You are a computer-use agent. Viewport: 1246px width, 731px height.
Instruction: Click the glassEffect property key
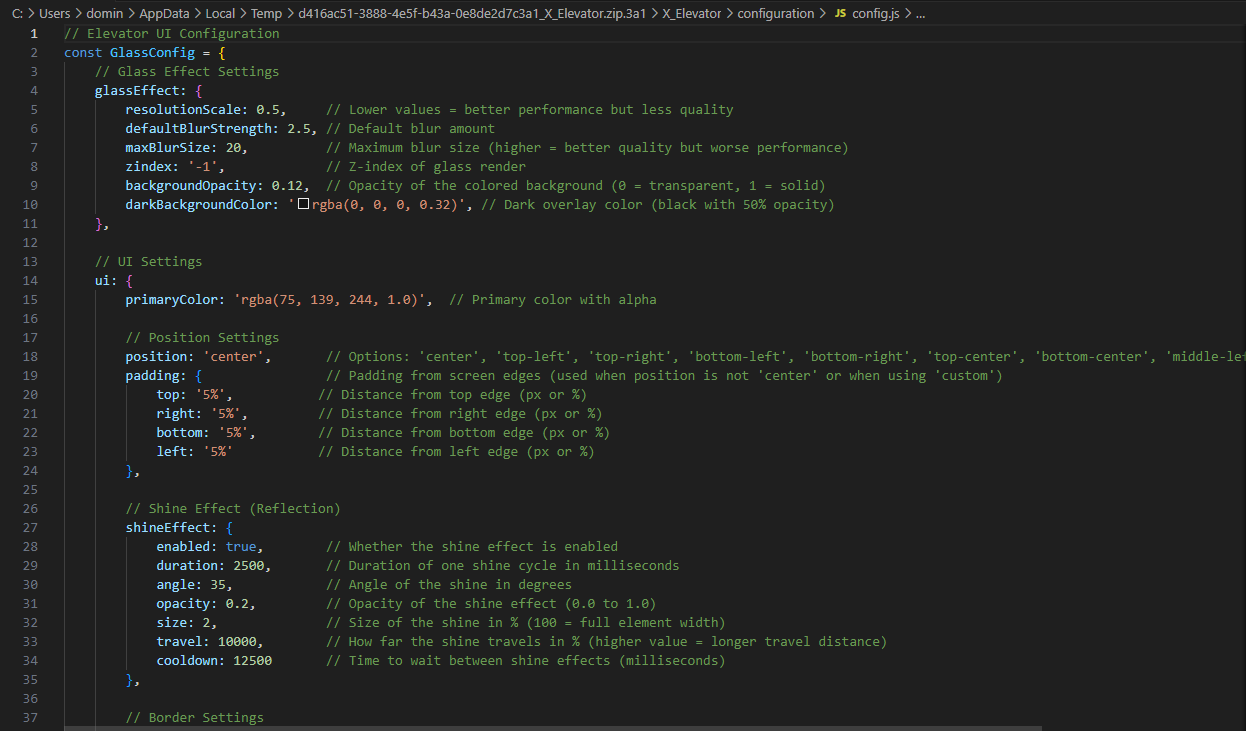(x=137, y=91)
